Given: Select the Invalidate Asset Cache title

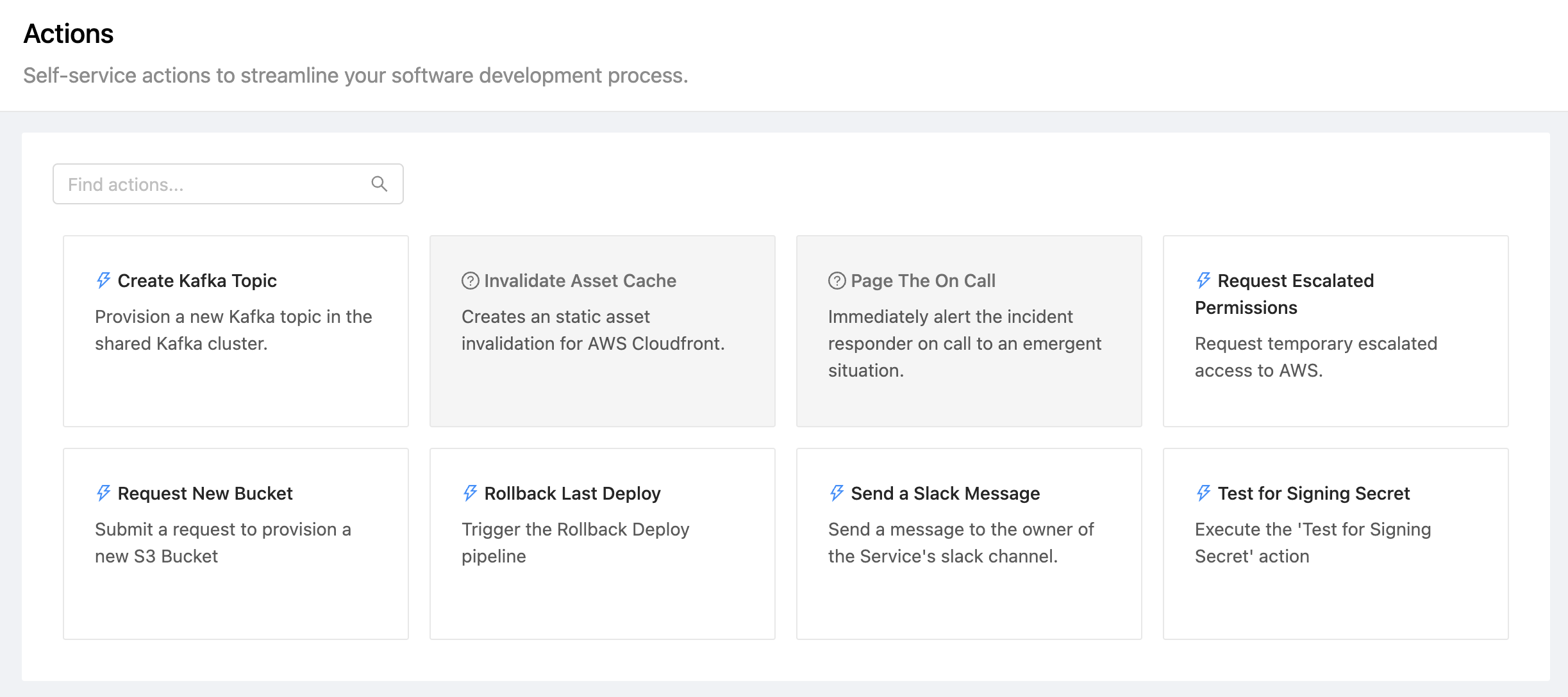Looking at the screenshot, I should pos(580,281).
